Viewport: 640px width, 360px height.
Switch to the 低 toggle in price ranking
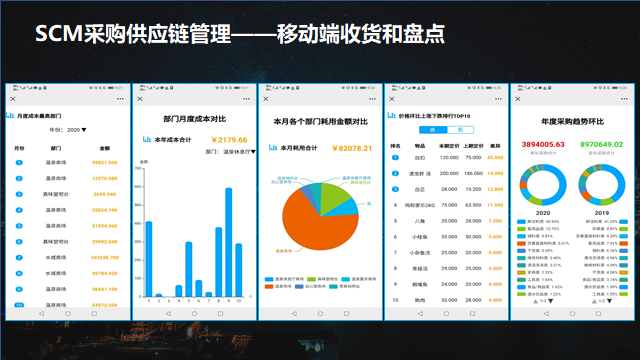click(460, 130)
